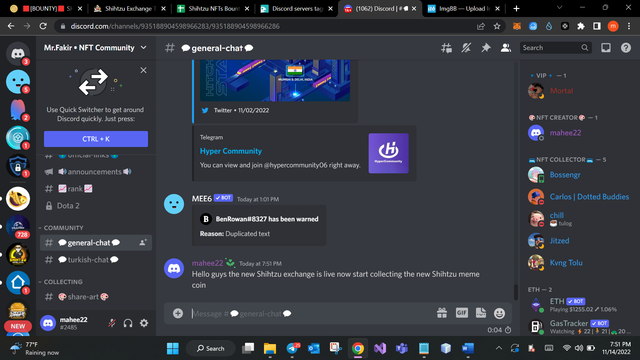Toggle the member list icon

click(506, 48)
